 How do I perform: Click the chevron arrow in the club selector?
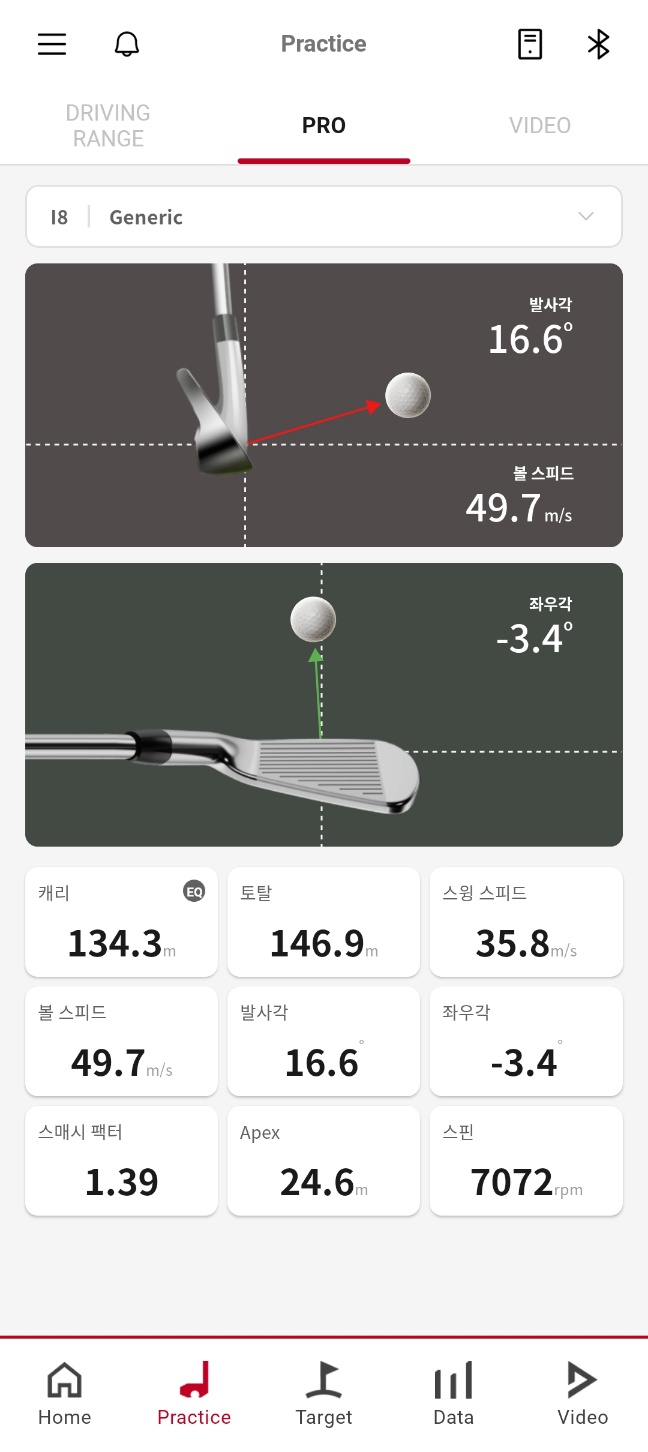click(586, 217)
